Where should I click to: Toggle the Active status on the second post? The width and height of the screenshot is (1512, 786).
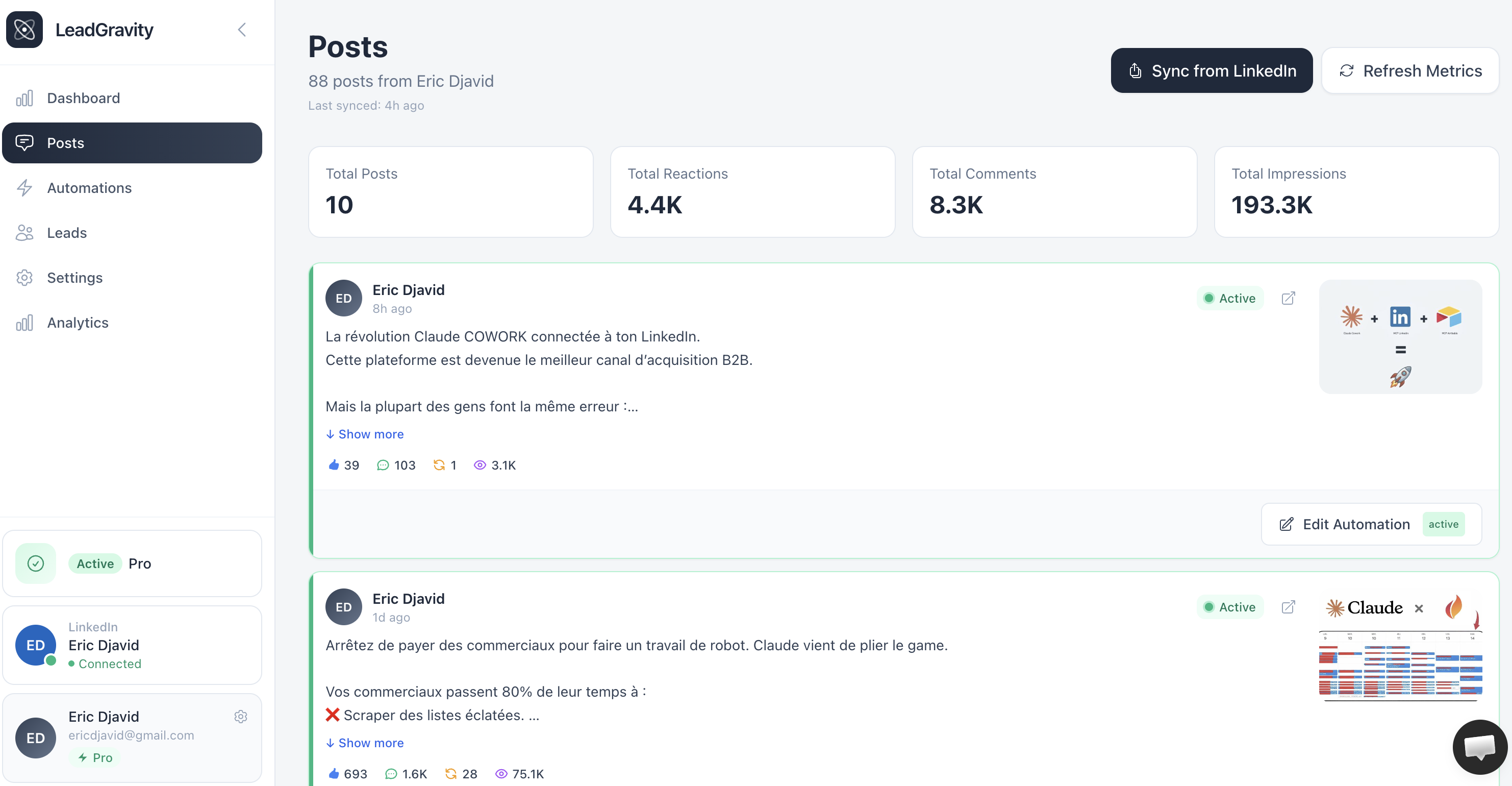pyautogui.click(x=1230, y=607)
